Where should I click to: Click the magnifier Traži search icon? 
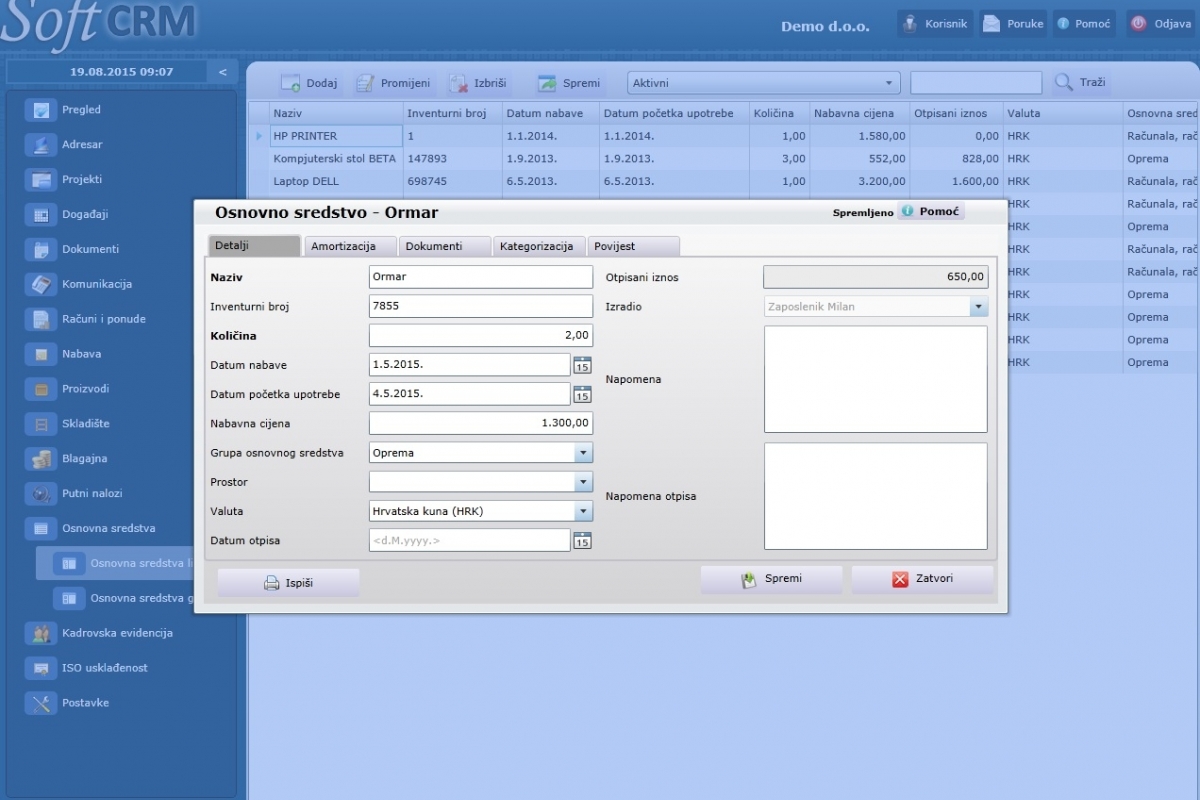coord(1063,83)
